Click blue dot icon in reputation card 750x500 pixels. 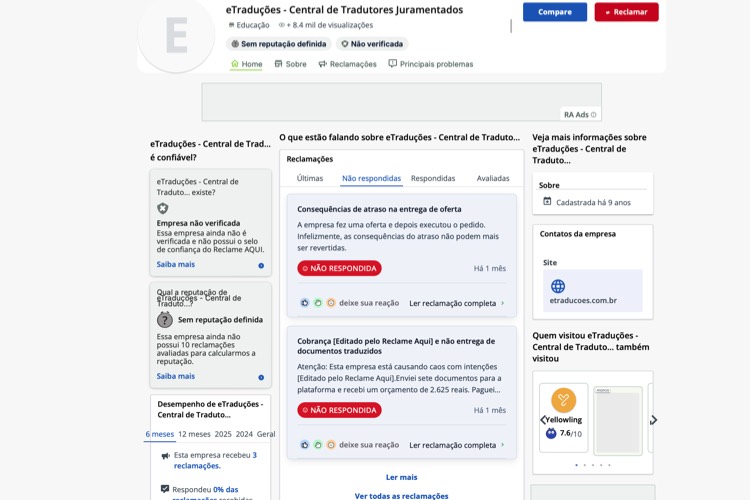[x=261, y=378]
